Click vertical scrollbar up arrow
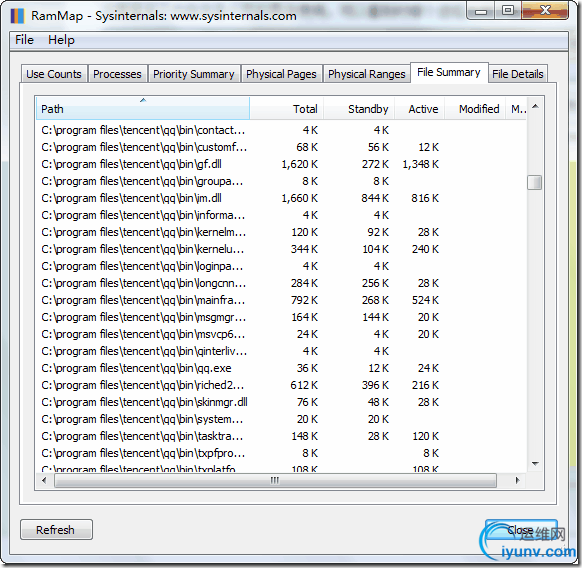 535,107
